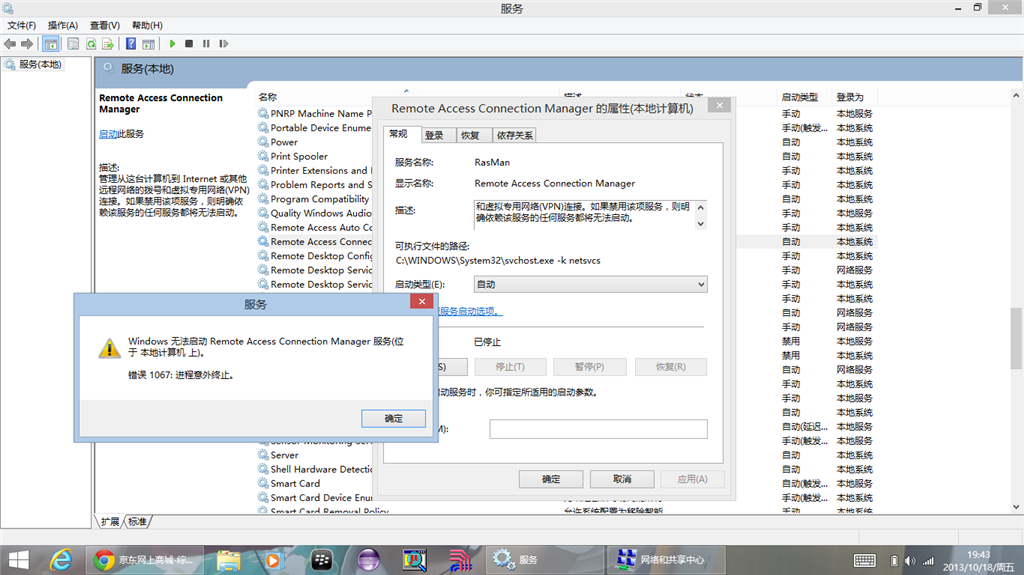Click the Forward arrow in the toolbar

[x=27, y=44]
